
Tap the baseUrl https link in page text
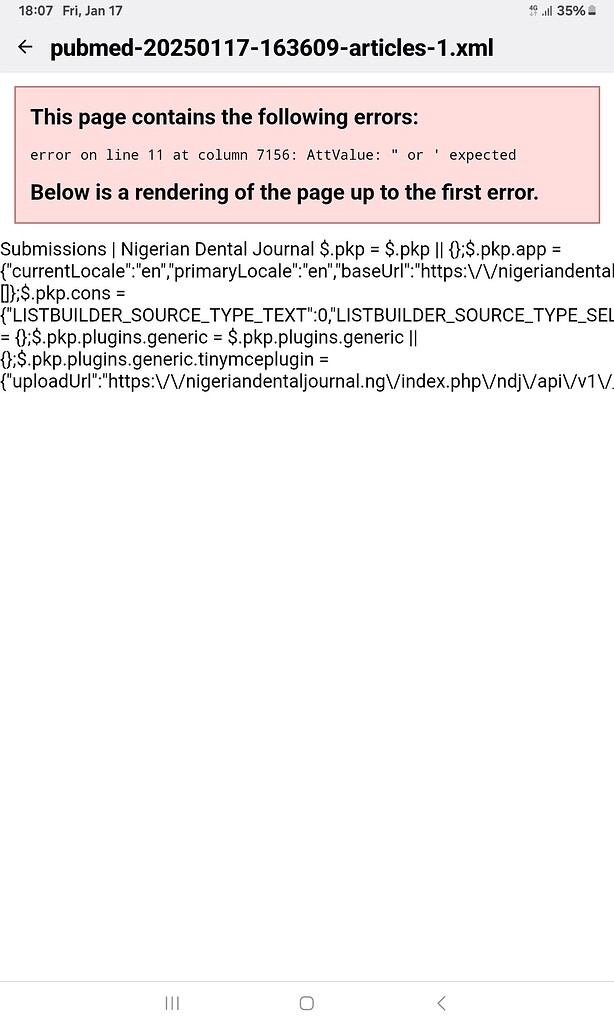500,271
